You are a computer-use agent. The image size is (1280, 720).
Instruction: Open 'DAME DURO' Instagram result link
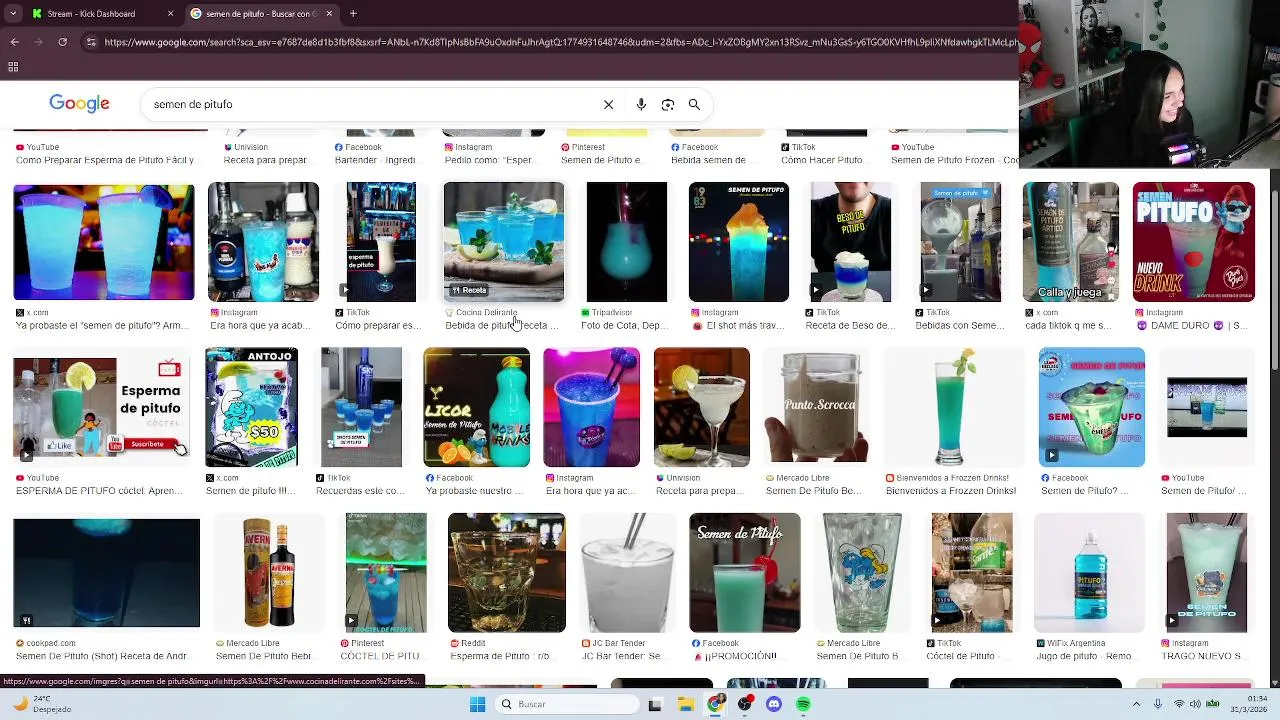(x=1191, y=326)
